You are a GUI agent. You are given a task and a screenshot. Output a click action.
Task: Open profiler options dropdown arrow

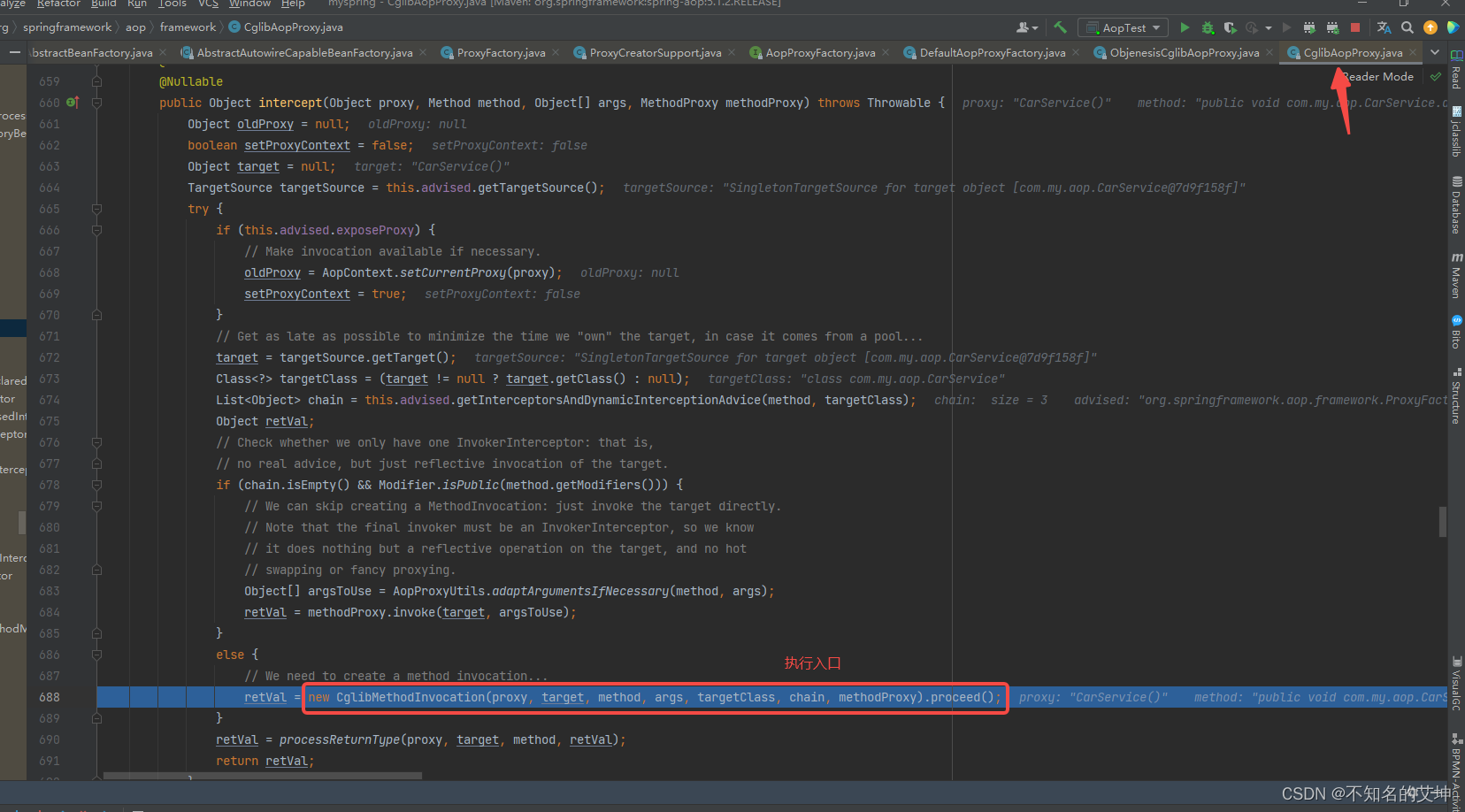click(1268, 27)
